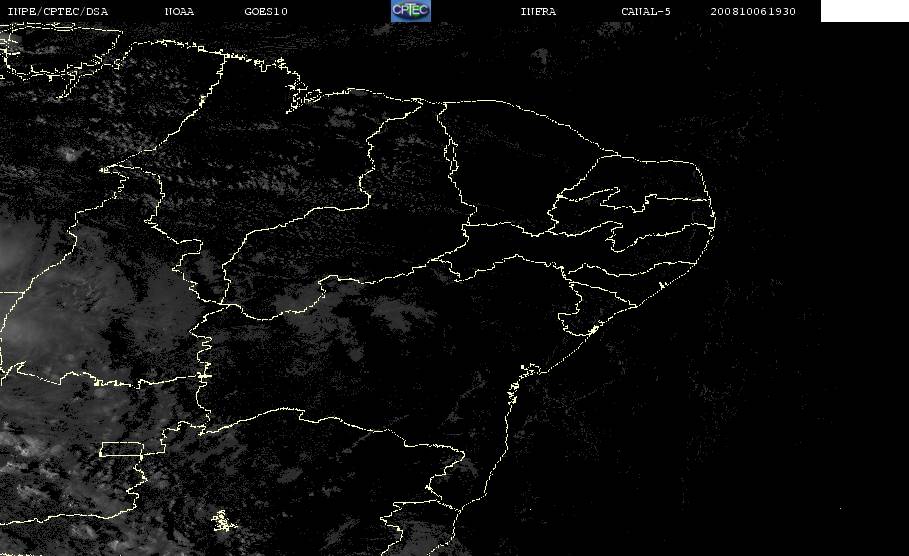Click the river mouth islands on northern coast

(303, 96)
